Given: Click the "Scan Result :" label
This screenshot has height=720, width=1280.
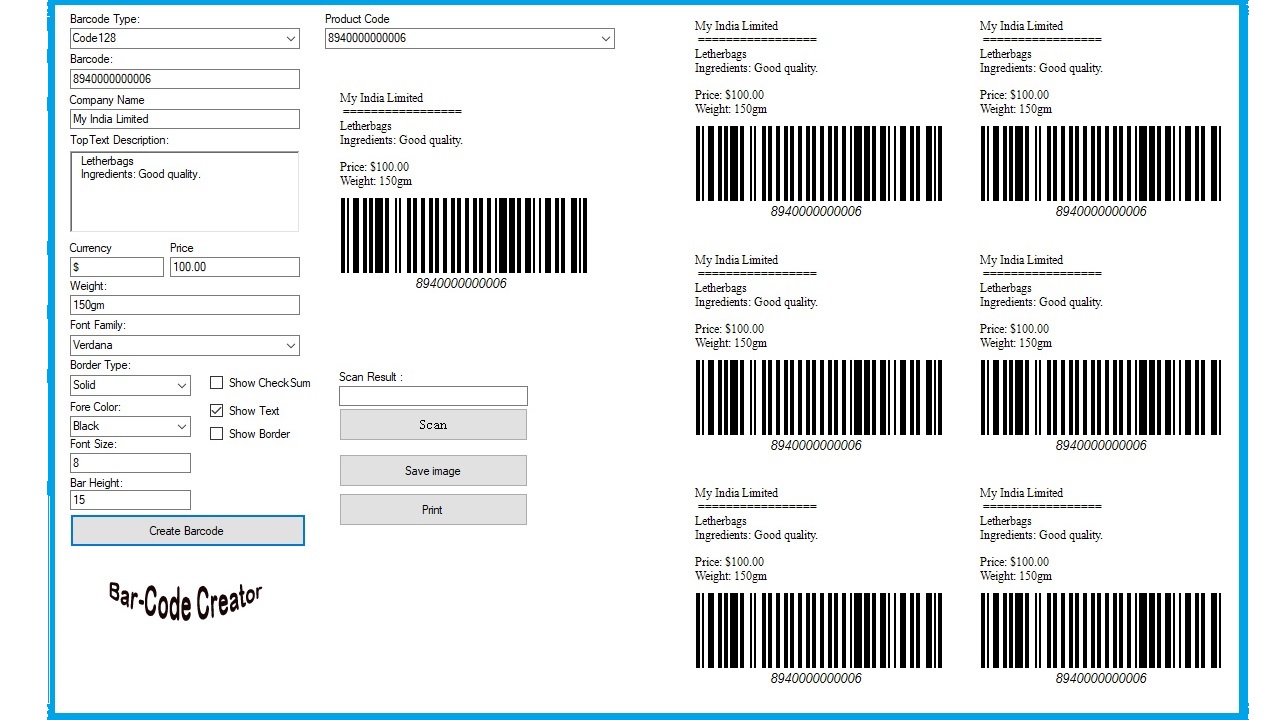Looking at the screenshot, I should pos(371,377).
